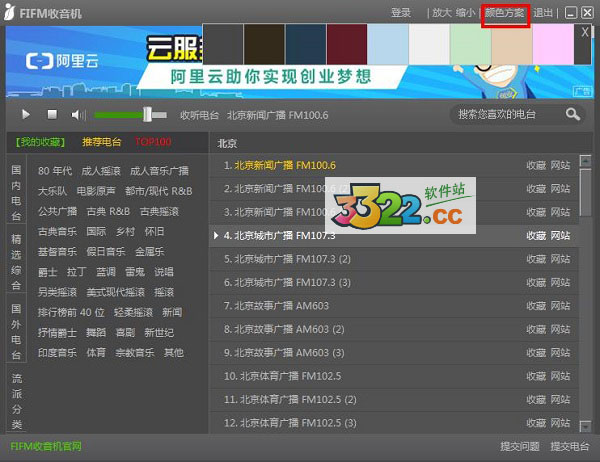The width and height of the screenshot is (600, 462).
Task: Open the FIFM收音机官网 link
Action: click(x=46, y=446)
